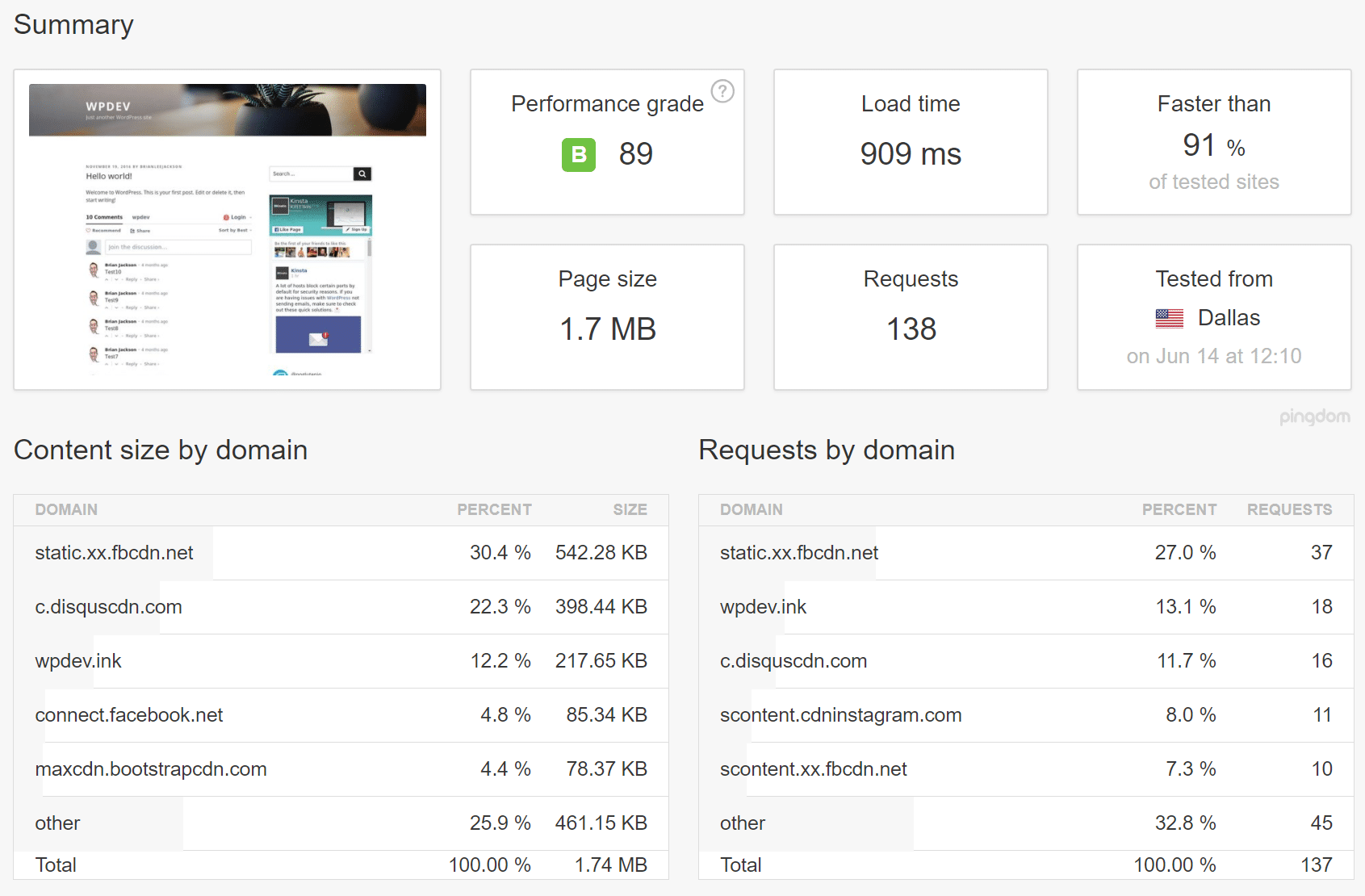Click the Reply link under the Test7 comment
This screenshot has height=896, width=1365.
tap(132, 364)
